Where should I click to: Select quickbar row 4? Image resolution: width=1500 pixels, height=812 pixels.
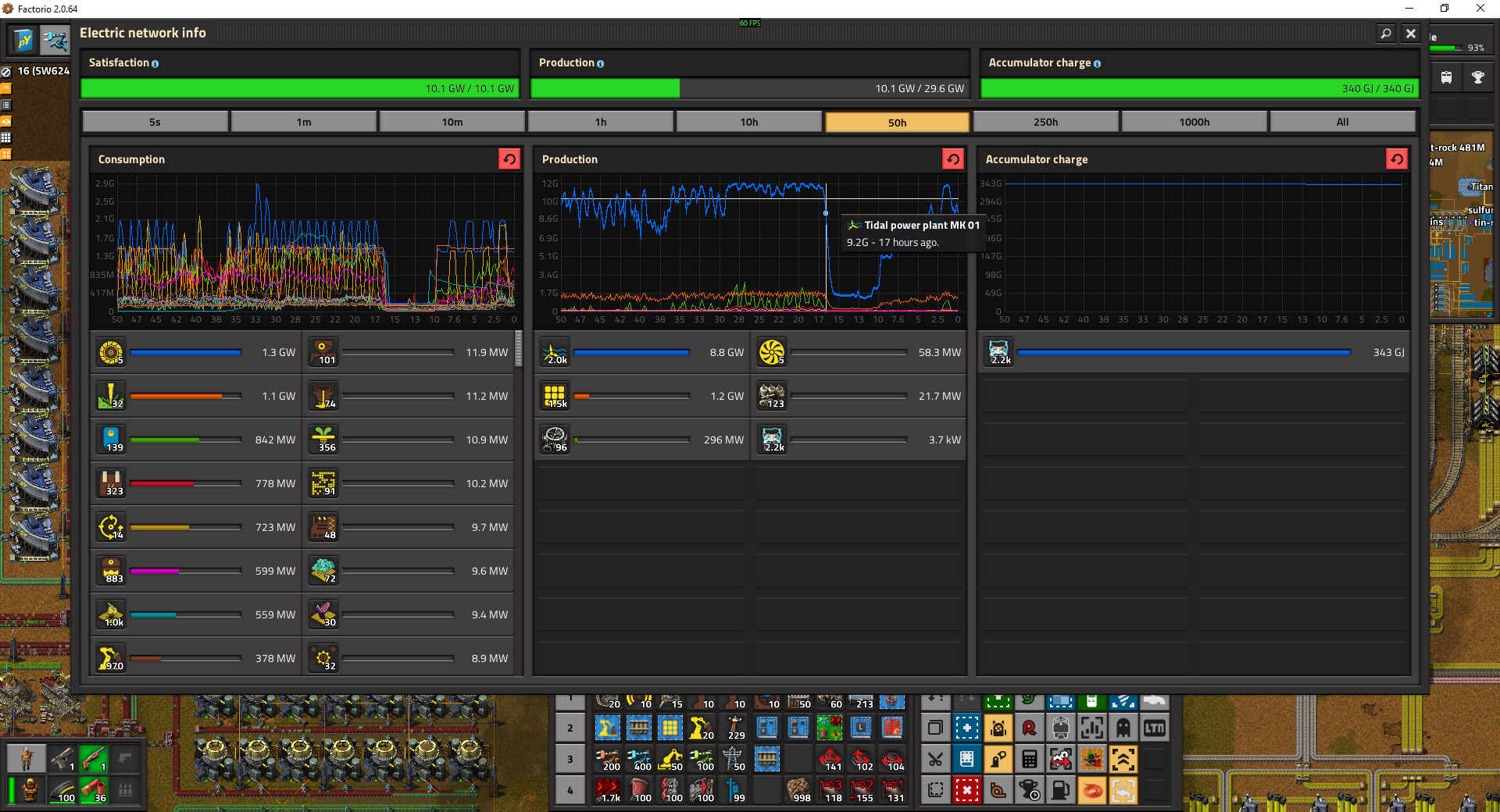tap(570, 790)
